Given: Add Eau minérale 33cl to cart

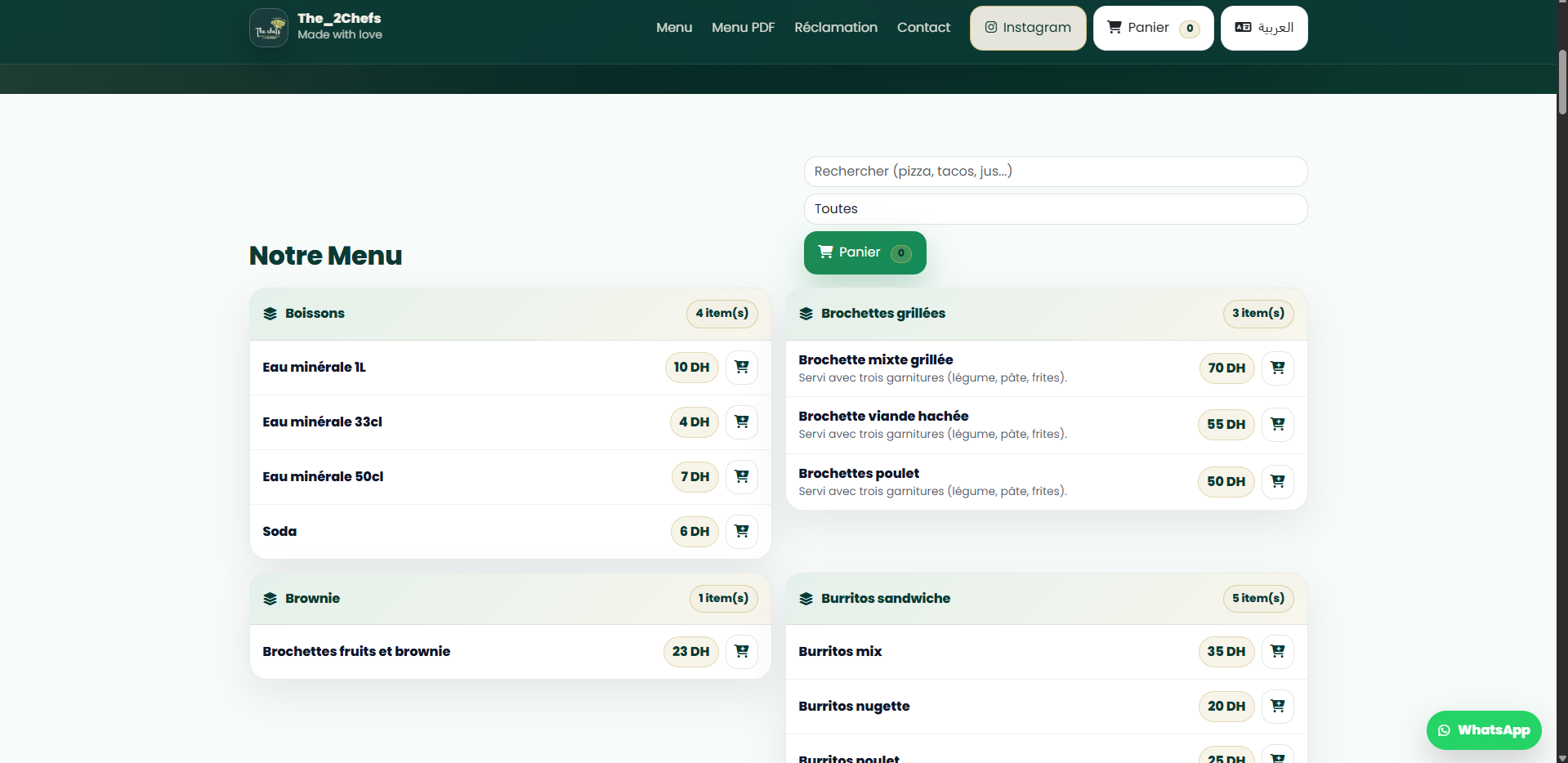Looking at the screenshot, I should coord(741,422).
